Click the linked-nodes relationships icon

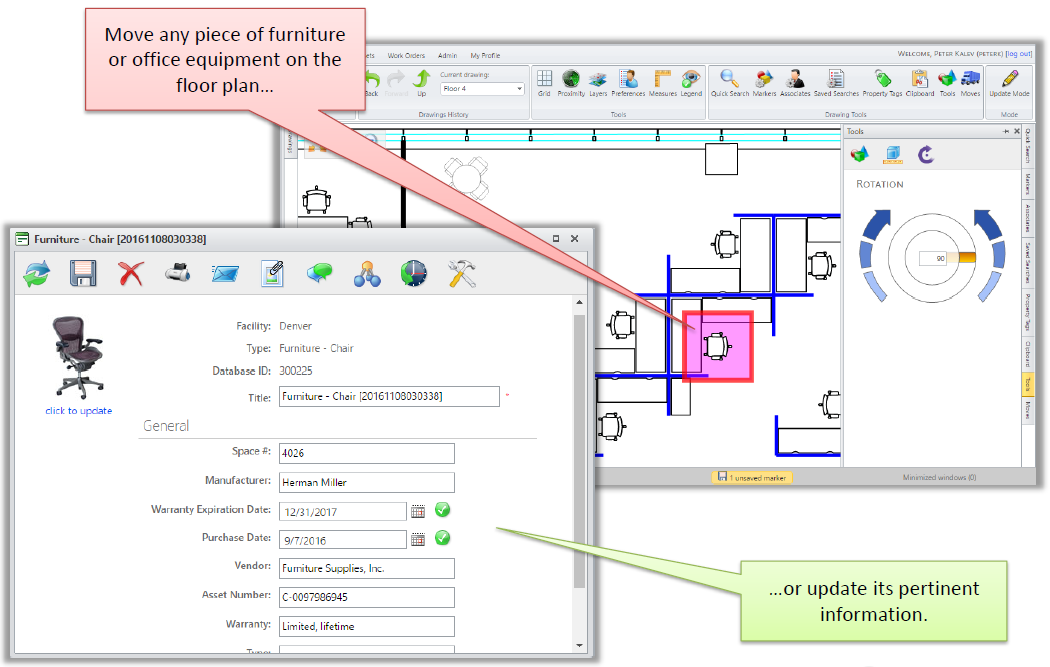point(367,274)
